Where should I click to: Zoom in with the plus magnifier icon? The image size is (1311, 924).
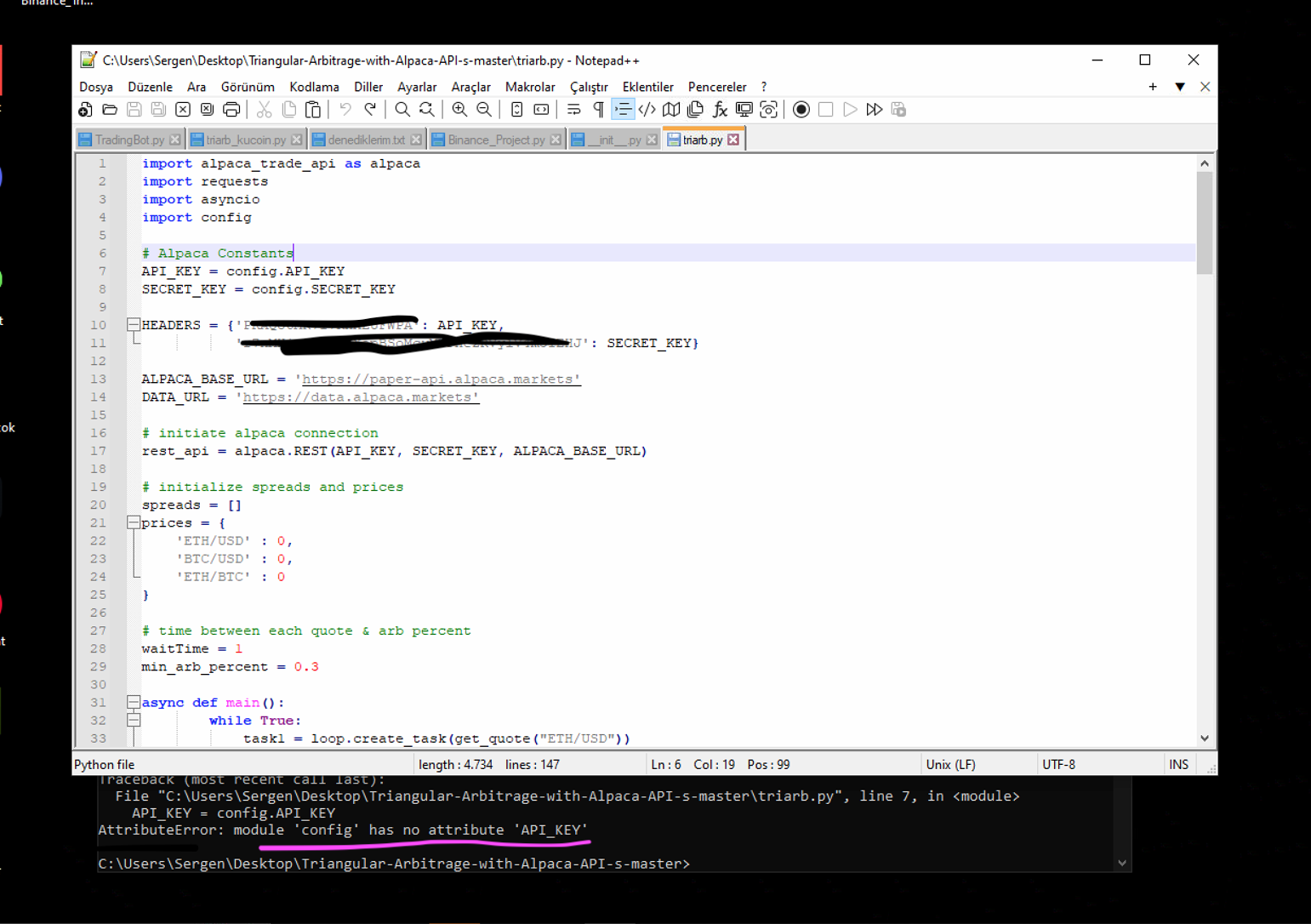pyautogui.click(x=459, y=110)
